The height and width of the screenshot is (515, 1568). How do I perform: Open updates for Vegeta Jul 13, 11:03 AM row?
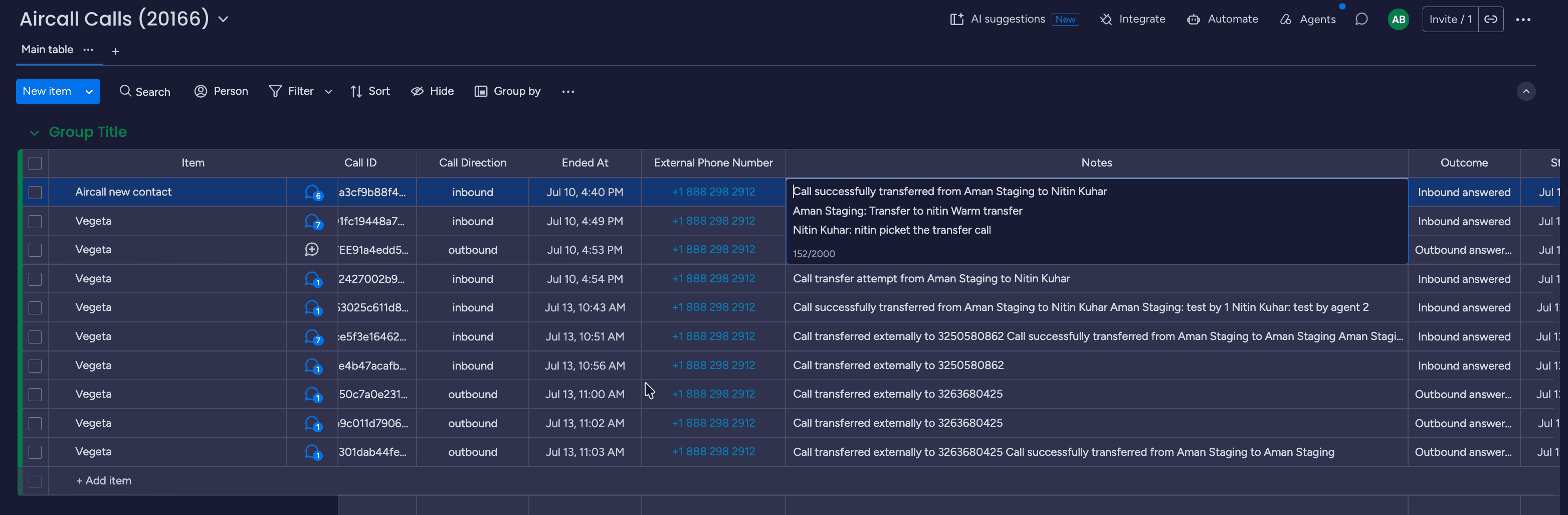pos(313,452)
